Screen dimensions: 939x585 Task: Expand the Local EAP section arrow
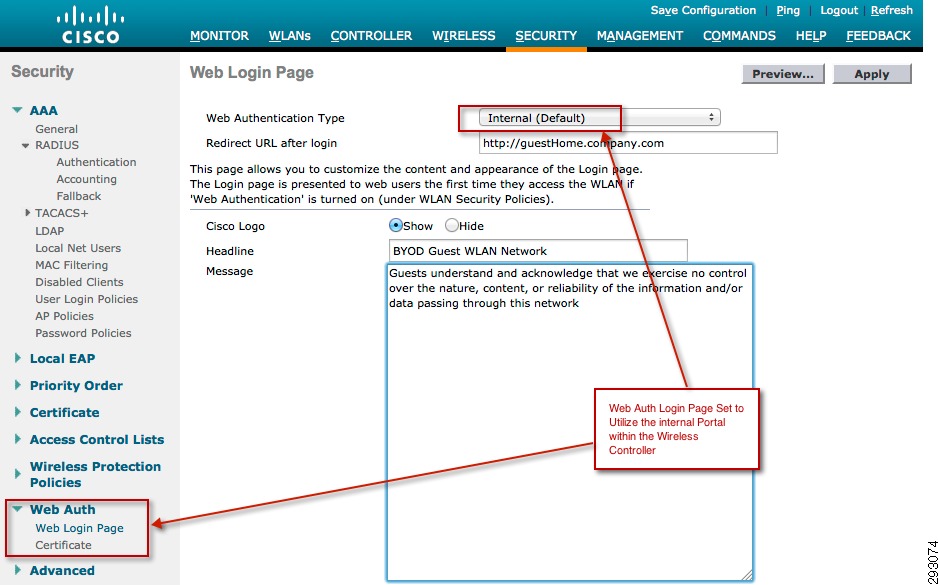pos(17,358)
